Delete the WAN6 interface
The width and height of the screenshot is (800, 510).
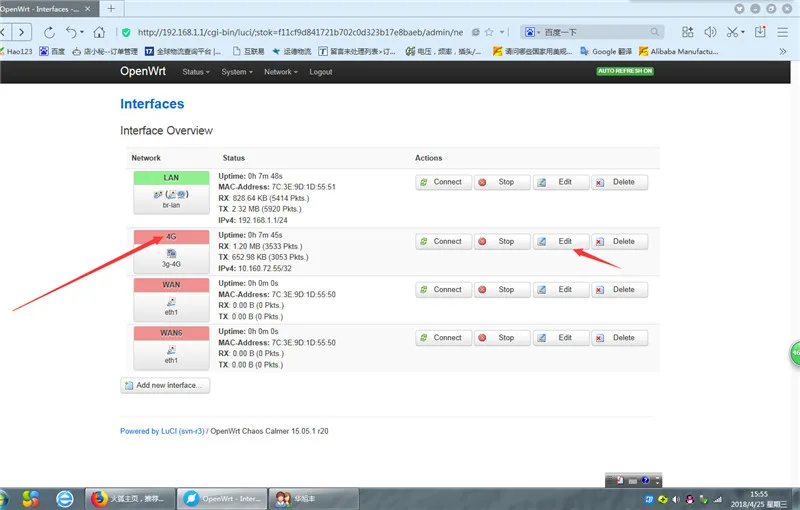coord(619,338)
